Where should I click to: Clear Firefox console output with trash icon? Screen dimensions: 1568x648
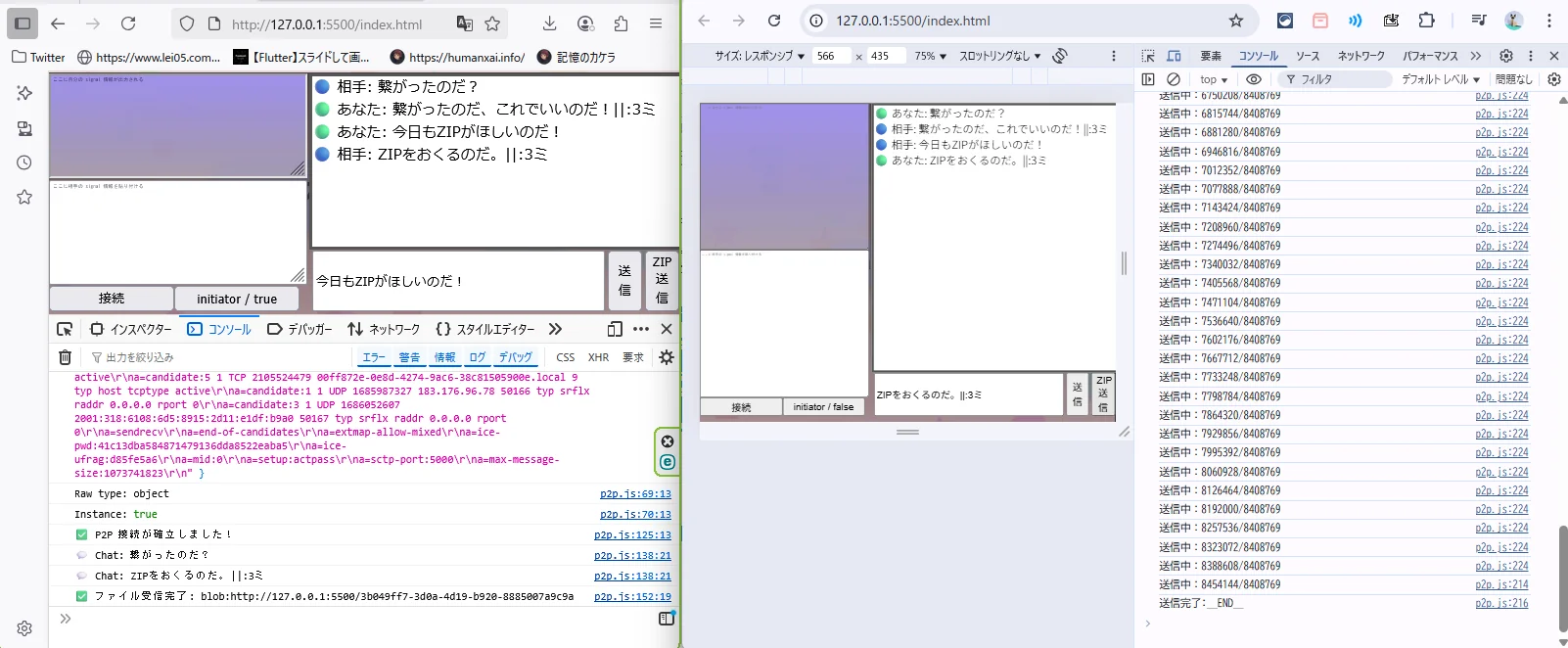pyautogui.click(x=65, y=357)
